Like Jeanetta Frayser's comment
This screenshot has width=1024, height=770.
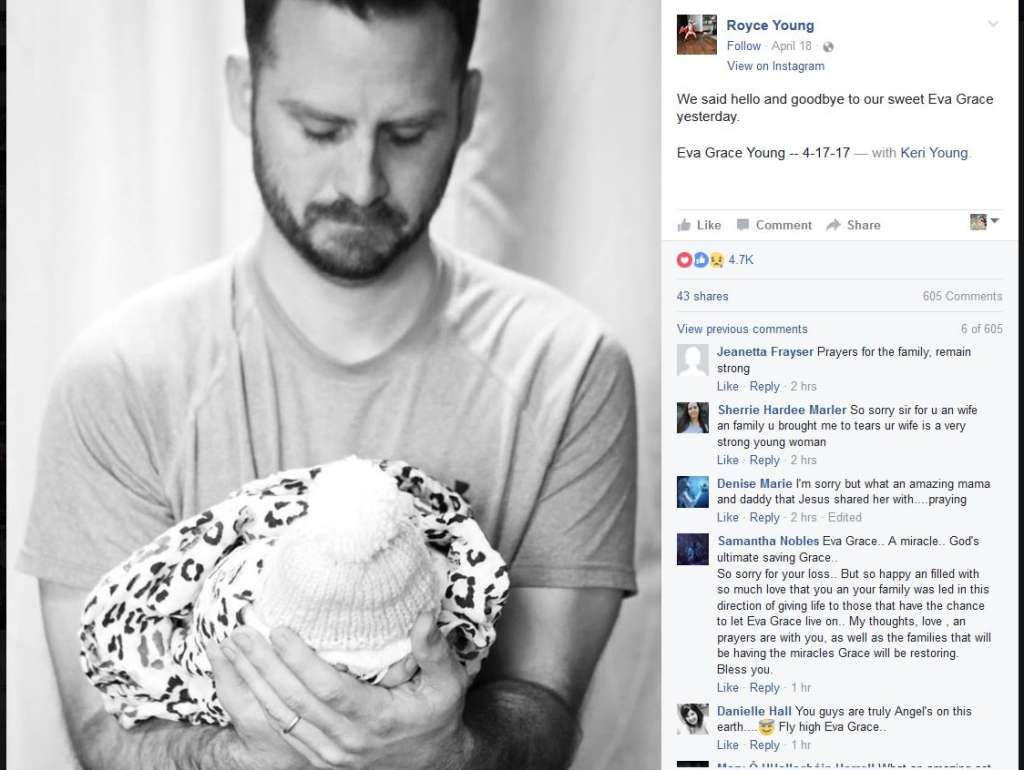[728, 387]
